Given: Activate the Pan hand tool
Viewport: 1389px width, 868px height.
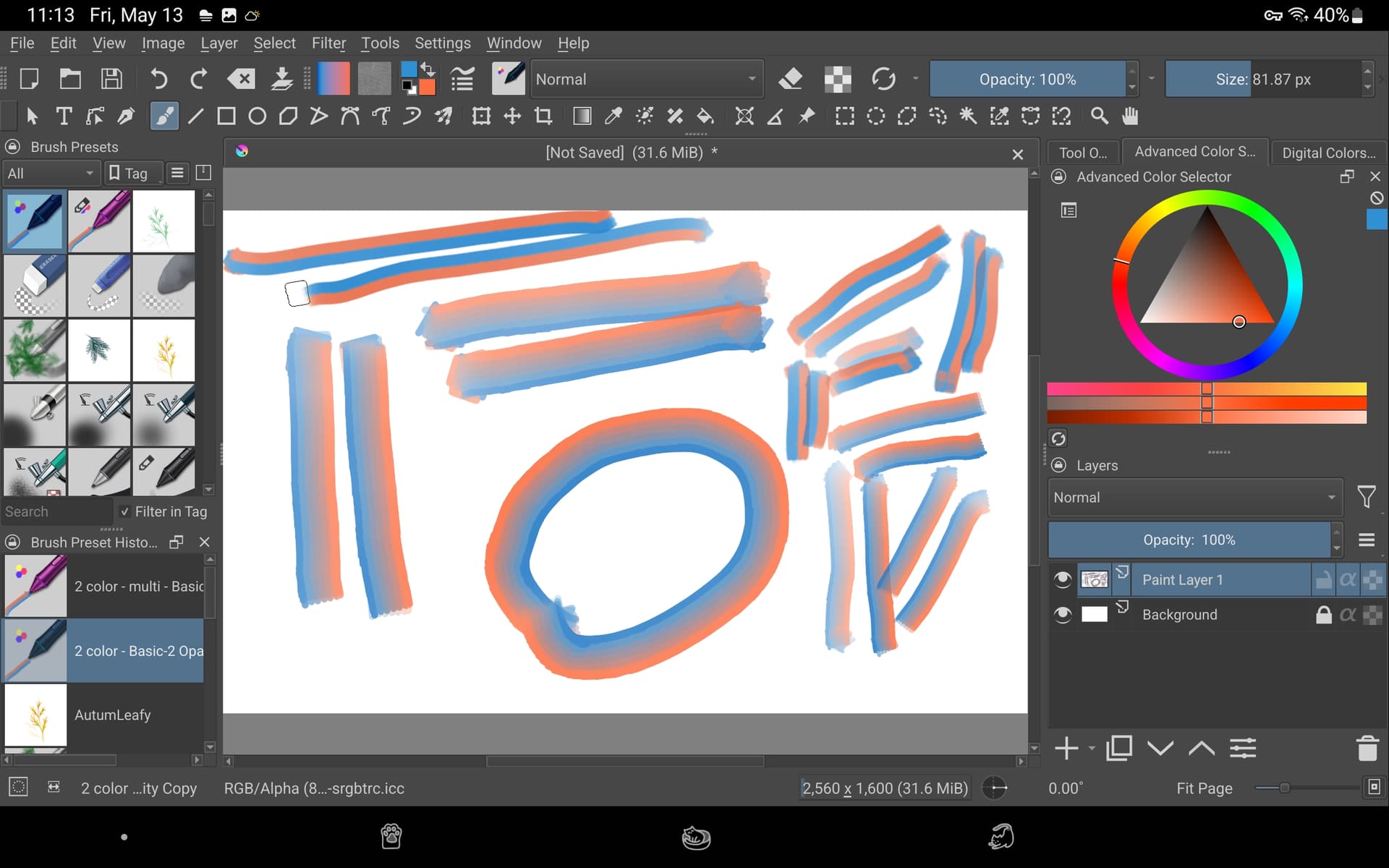Looking at the screenshot, I should [x=1130, y=116].
